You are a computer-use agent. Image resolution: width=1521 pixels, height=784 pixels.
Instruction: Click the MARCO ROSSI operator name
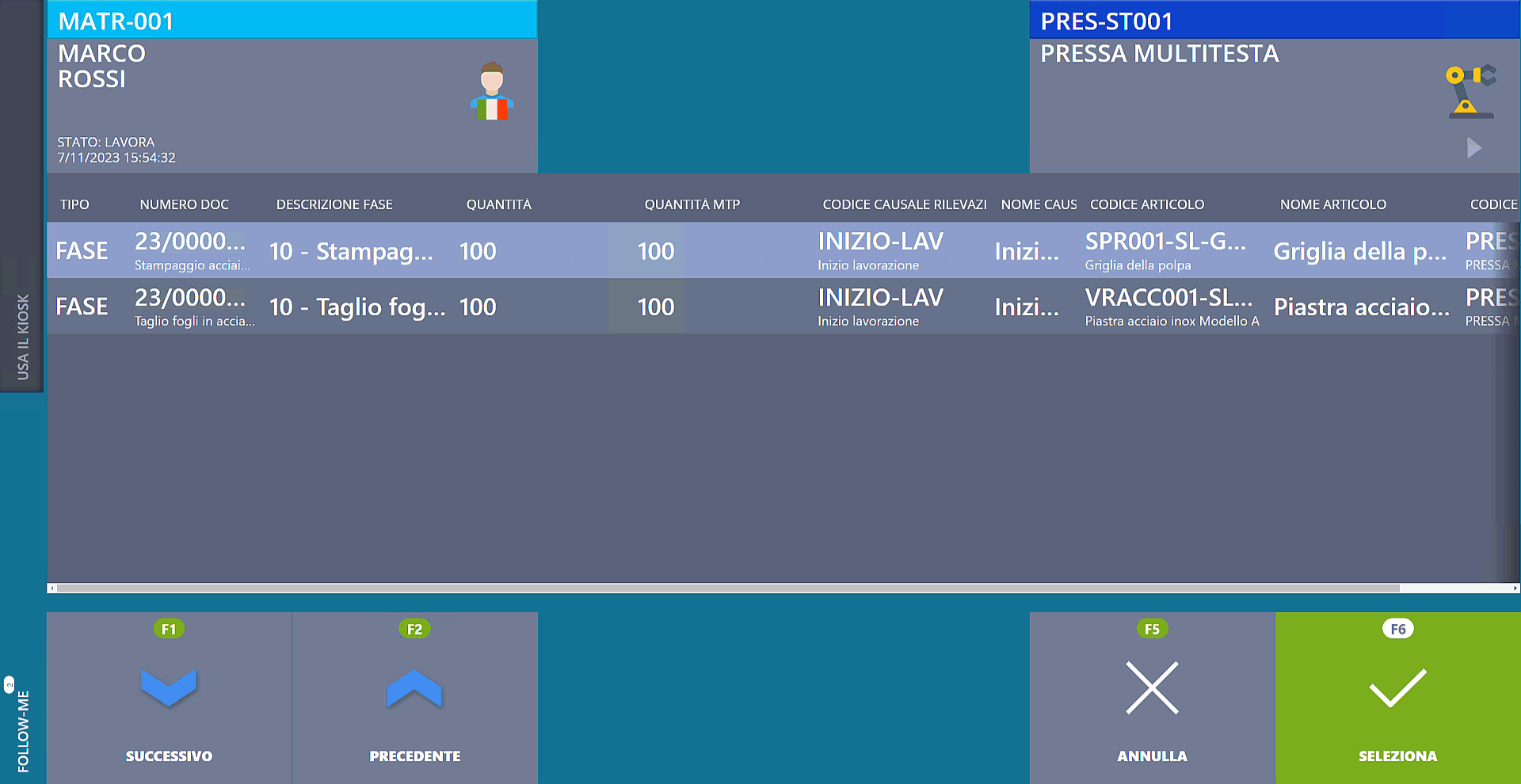[x=101, y=66]
